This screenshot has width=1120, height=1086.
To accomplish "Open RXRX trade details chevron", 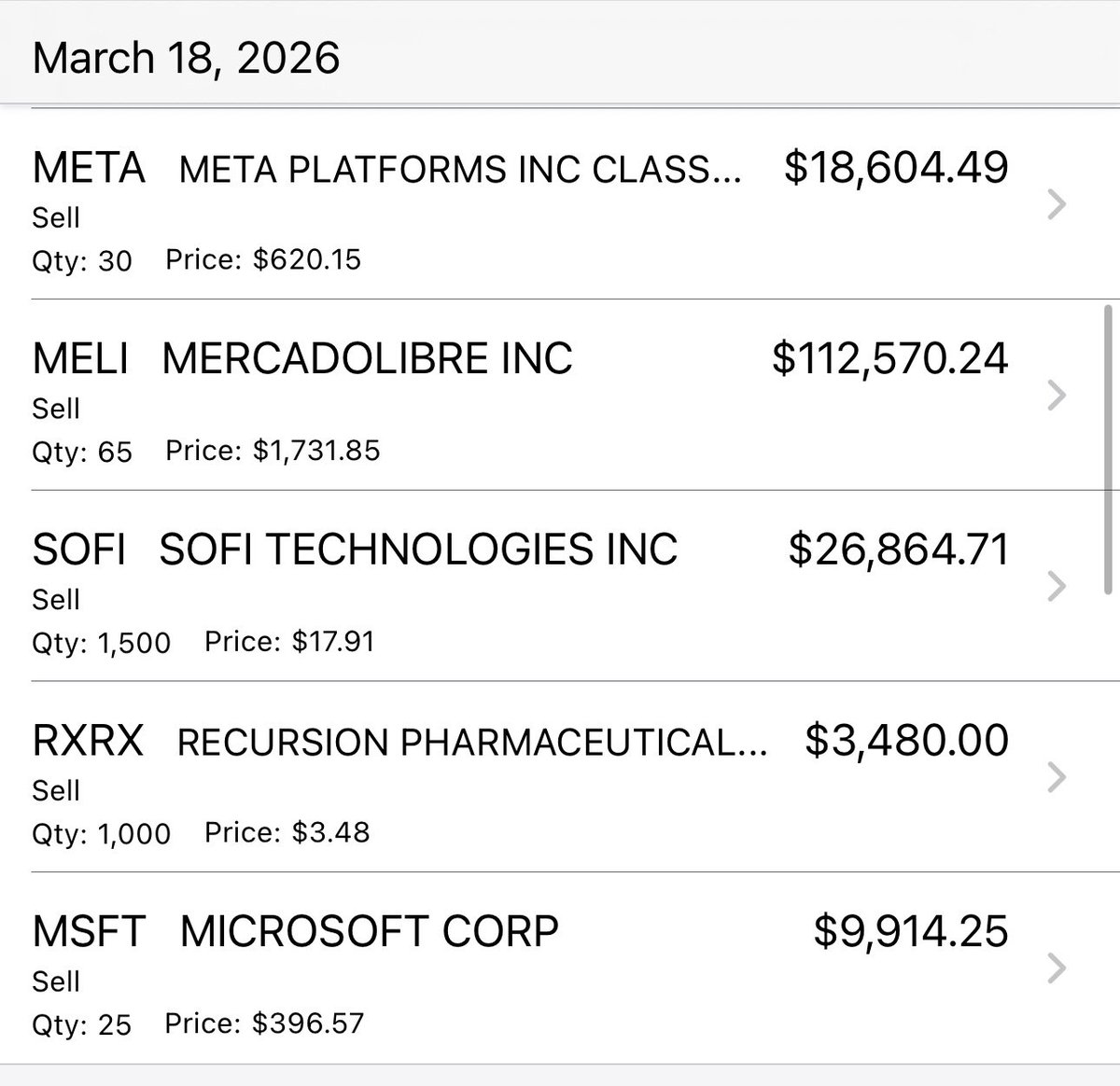I will click(1057, 777).
